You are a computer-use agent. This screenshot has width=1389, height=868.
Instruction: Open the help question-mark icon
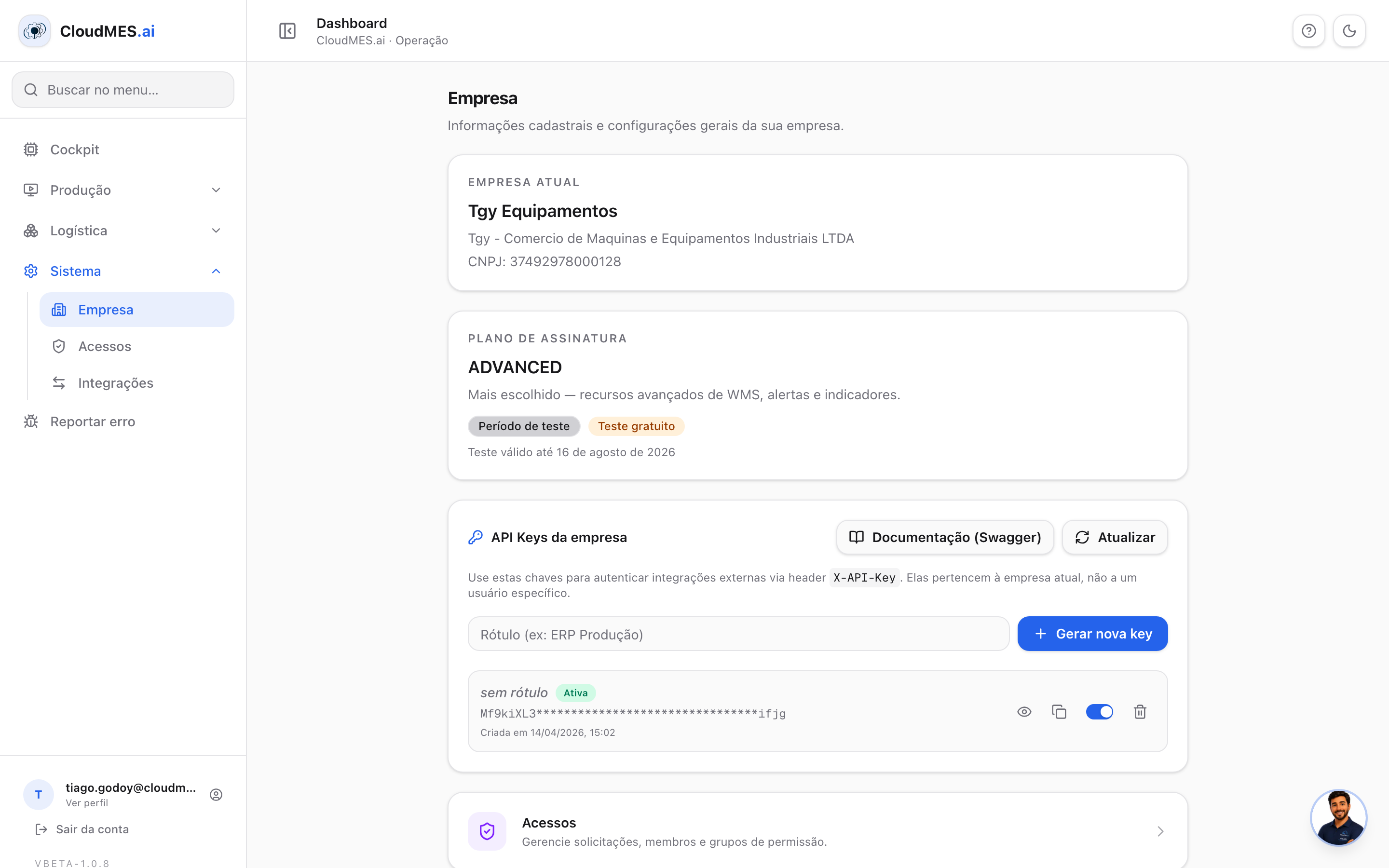point(1308,31)
